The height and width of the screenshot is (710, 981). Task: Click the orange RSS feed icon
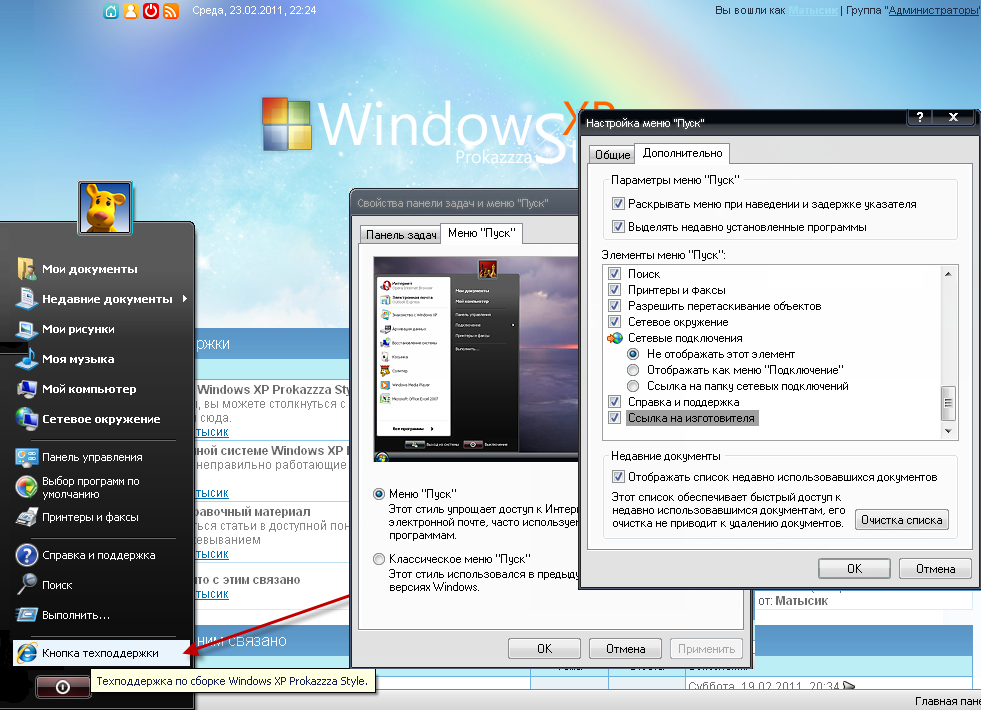[x=171, y=11]
